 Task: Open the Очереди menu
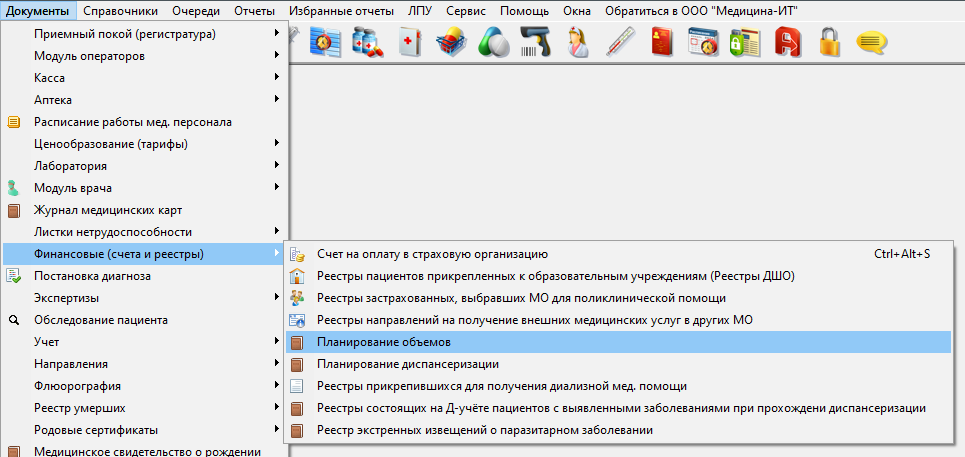196,10
